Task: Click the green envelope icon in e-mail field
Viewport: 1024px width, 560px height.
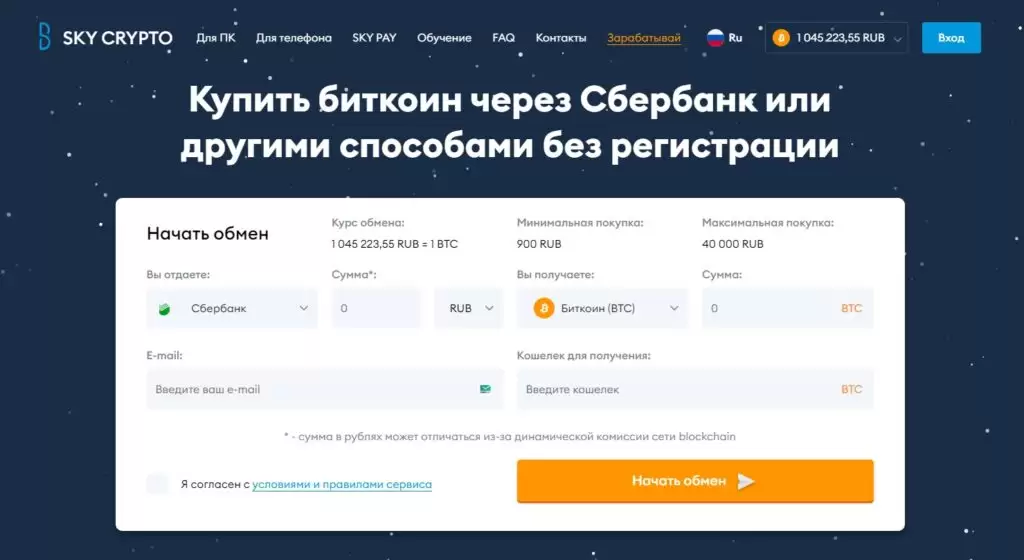Action: (485, 389)
